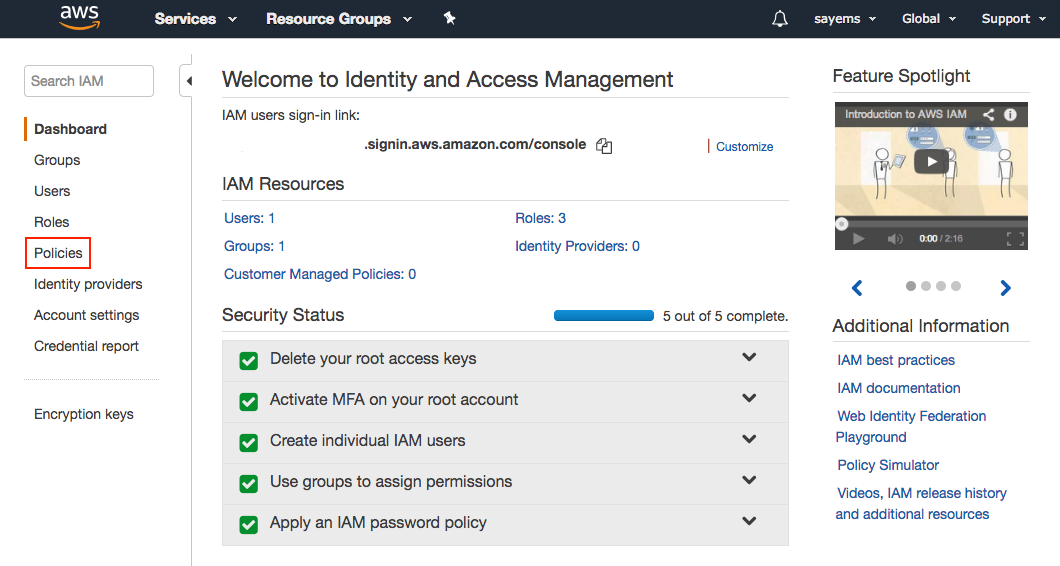Expand Create individual IAM users chevron
Image resolution: width=1060 pixels, height=566 pixels.
(x=749, y=439)
